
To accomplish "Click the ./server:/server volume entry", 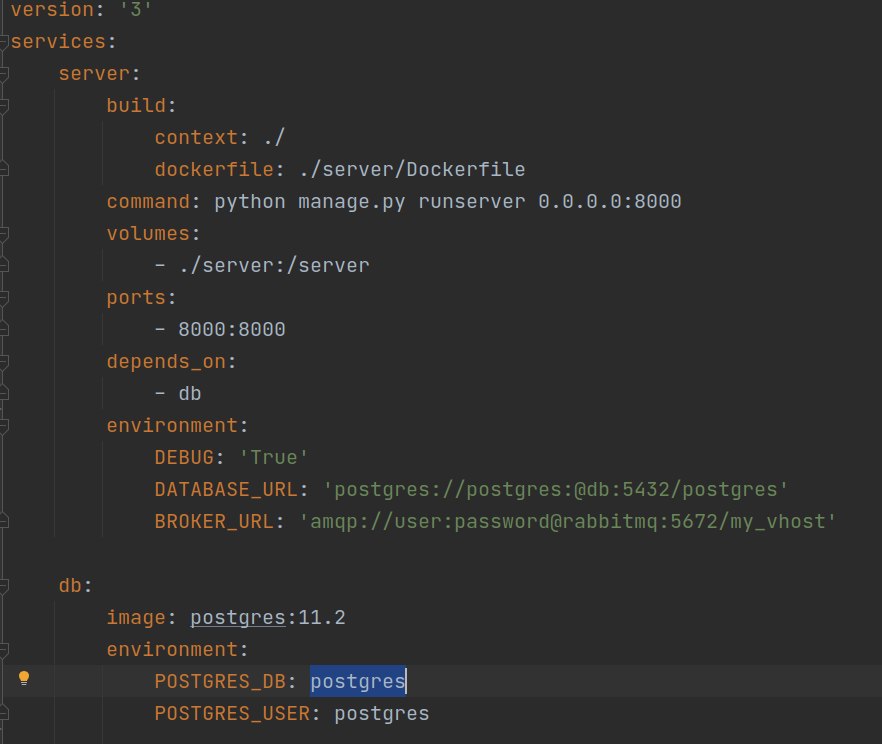I will click(274, 266).
